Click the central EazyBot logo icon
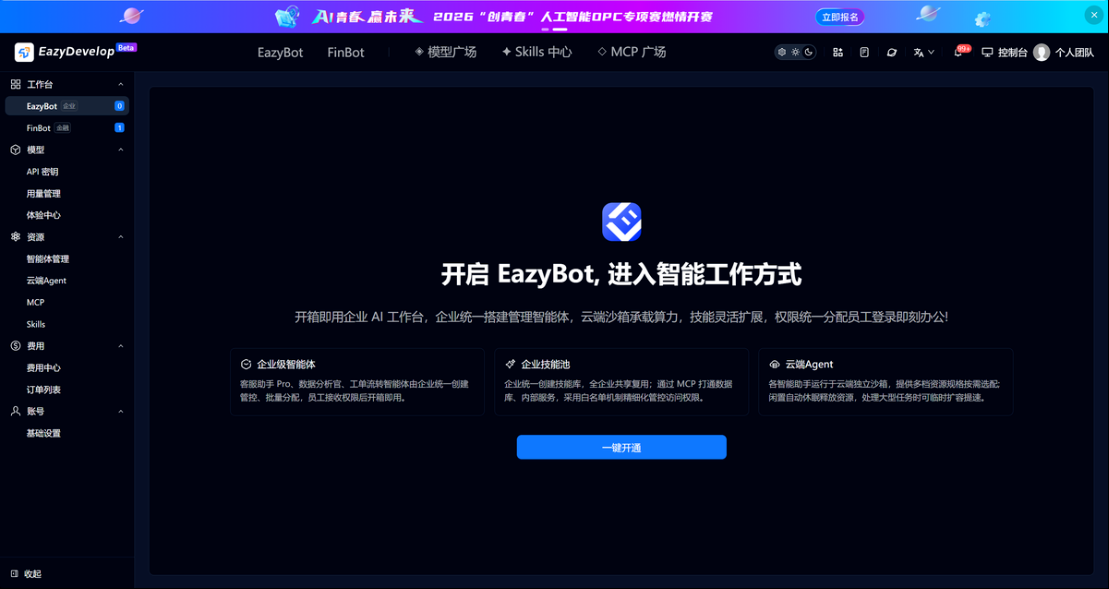Image resolution: width=1109 pixels, height=589 pixels. tap(622, 222)
